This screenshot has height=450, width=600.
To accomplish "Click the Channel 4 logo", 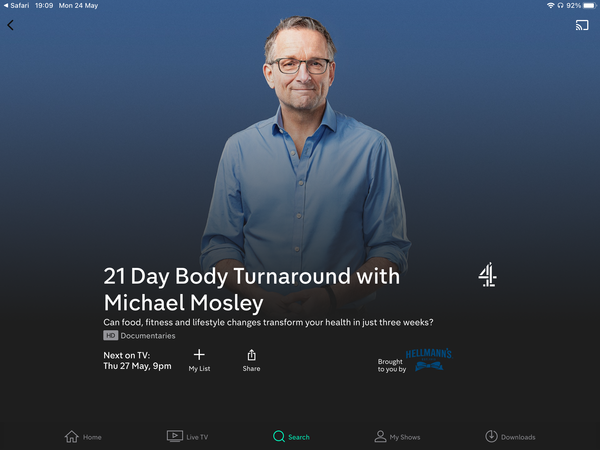I will pyautogui.click(x=488, y=275).
